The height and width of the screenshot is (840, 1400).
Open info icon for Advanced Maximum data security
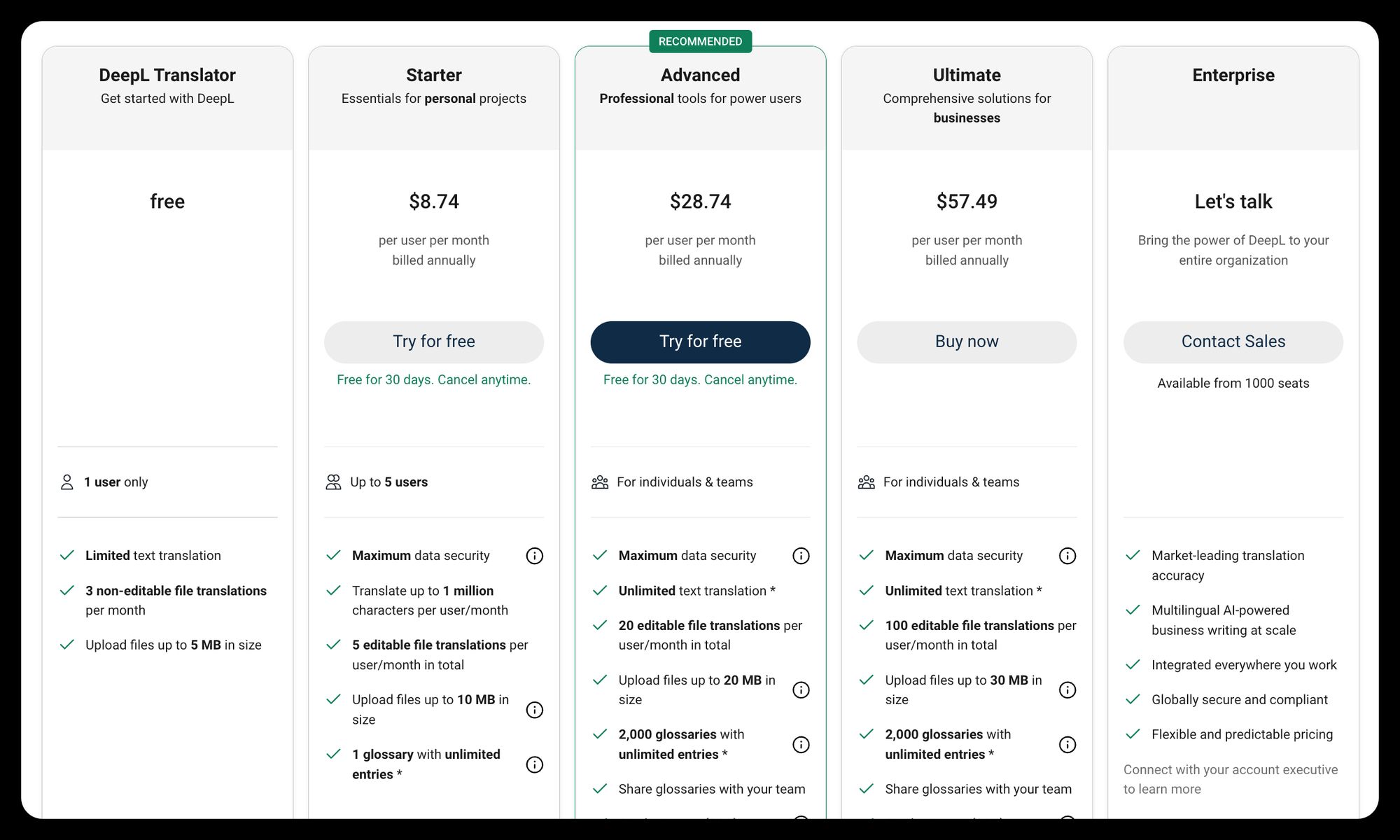tap(801, 556)
